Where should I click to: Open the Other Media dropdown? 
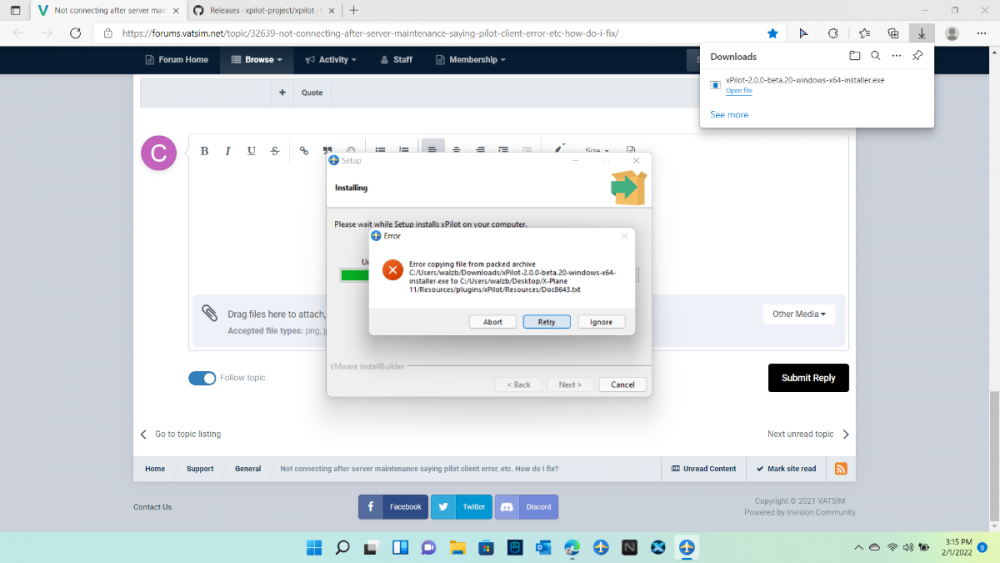(798, 314)
